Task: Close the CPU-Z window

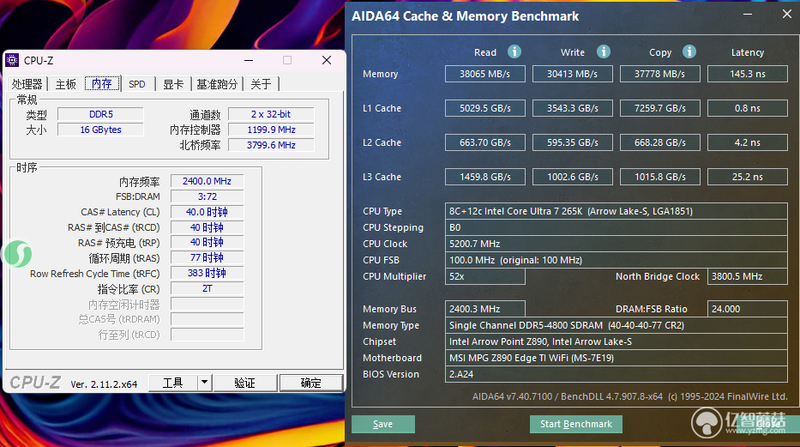Action: [327, 60]
